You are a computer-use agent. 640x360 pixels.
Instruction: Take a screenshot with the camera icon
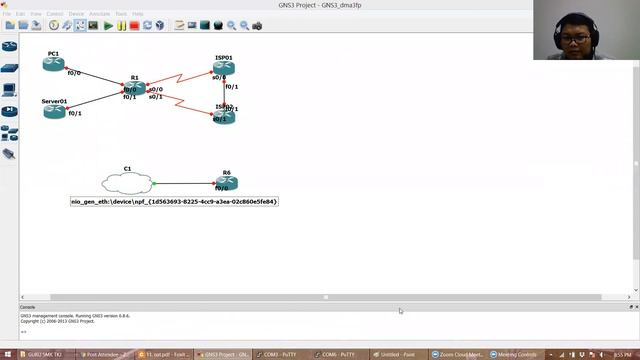257,26
